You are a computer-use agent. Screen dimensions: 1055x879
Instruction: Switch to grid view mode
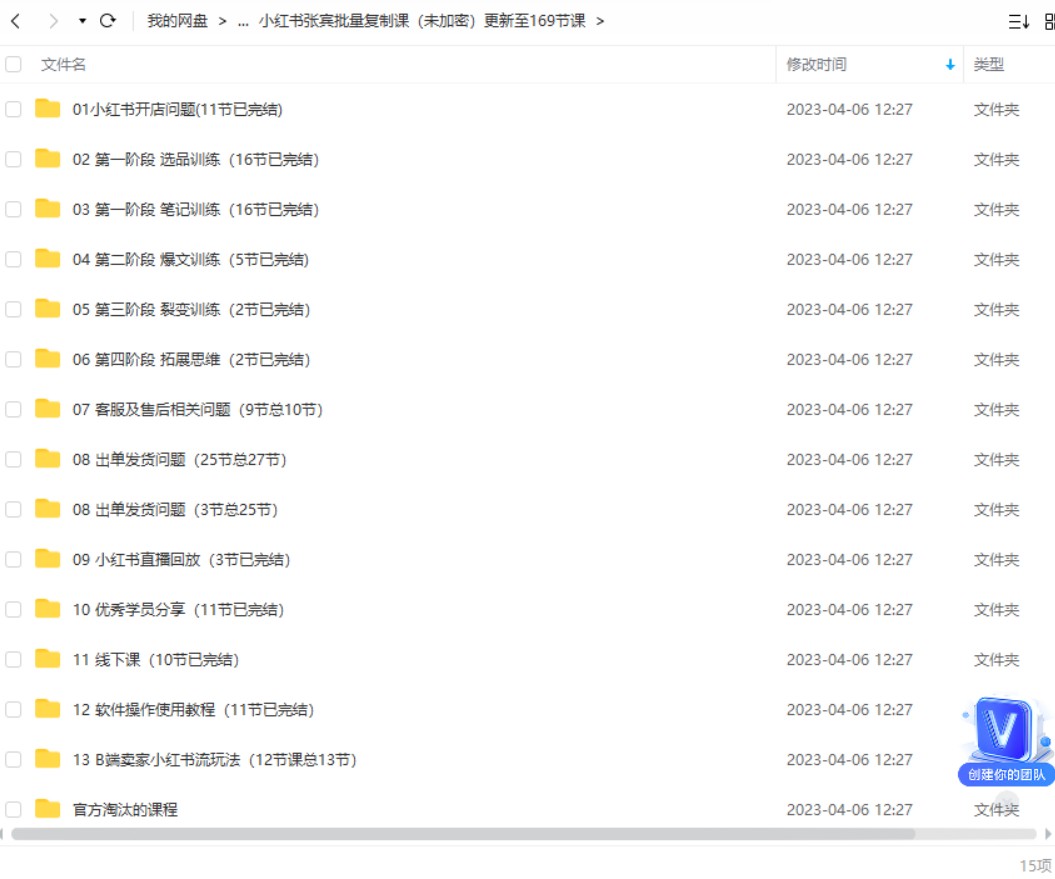[1050, 22]
